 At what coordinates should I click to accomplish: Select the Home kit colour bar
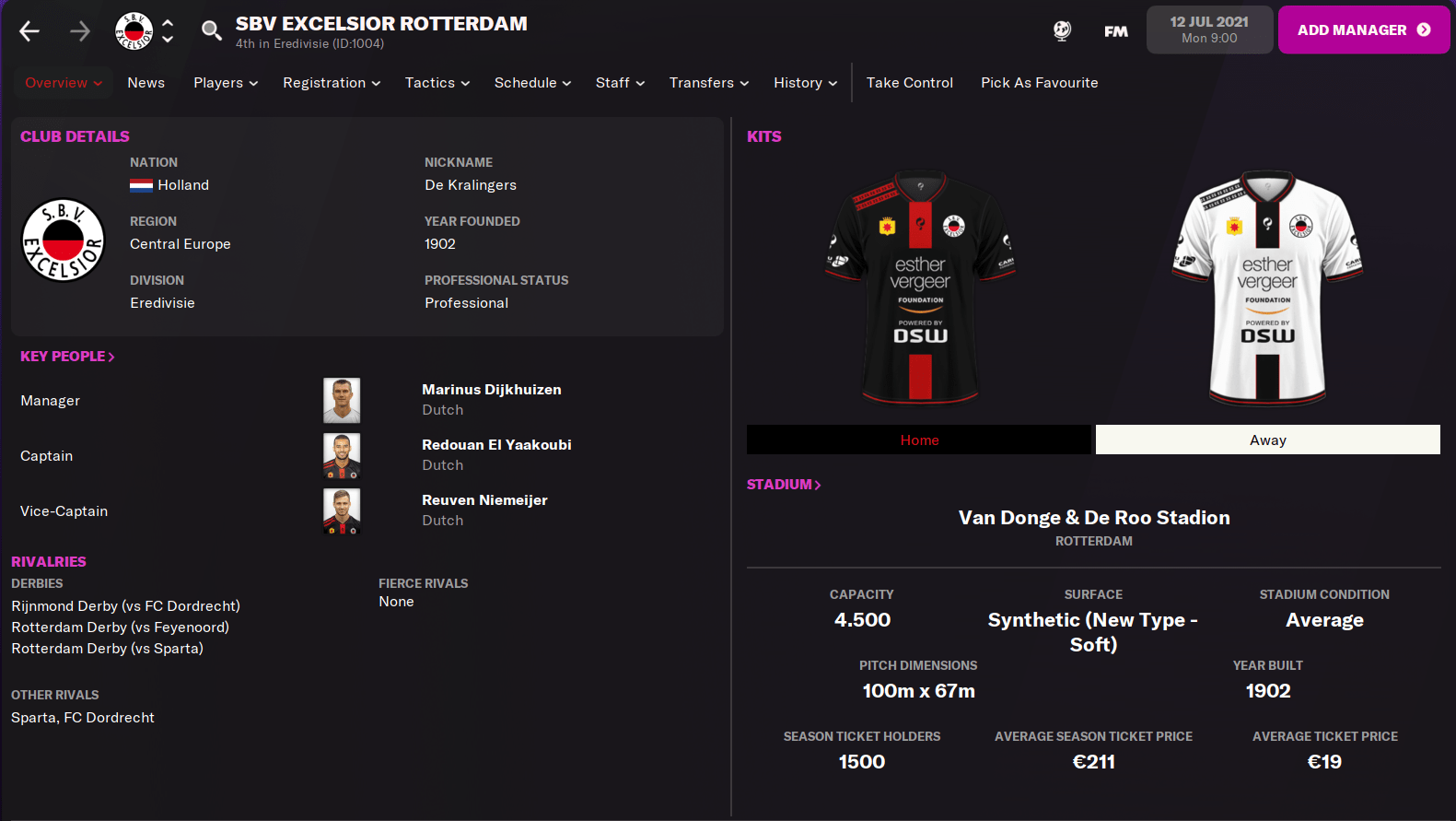point(919,440)
